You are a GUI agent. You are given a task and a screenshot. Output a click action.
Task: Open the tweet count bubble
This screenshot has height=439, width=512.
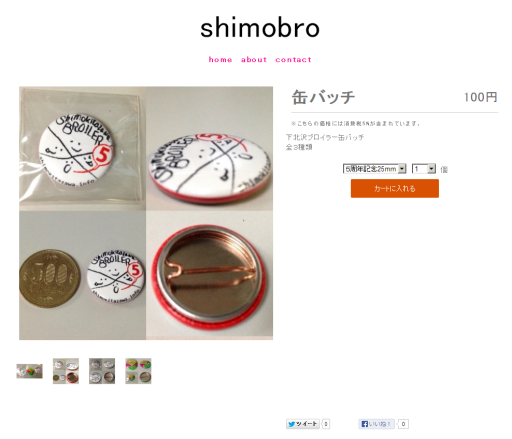[326, 424]
